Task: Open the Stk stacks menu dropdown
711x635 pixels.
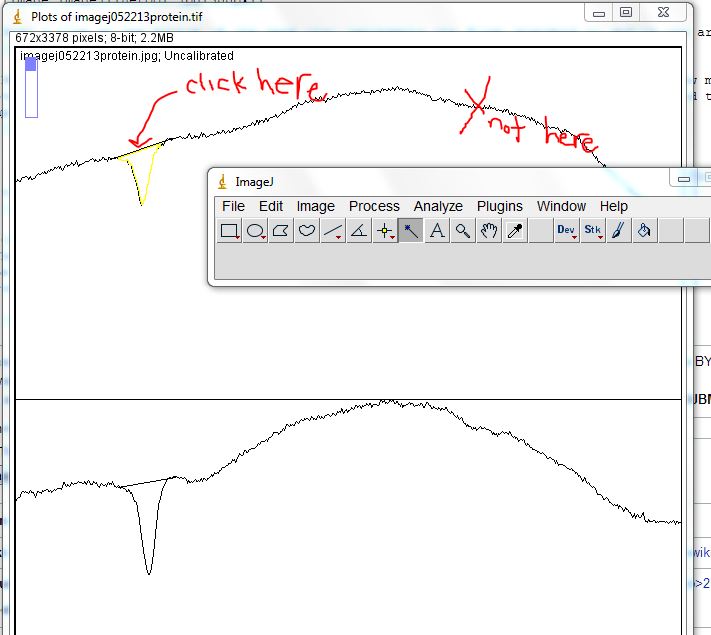Action: pyautogui.click(x=593, y=231)
